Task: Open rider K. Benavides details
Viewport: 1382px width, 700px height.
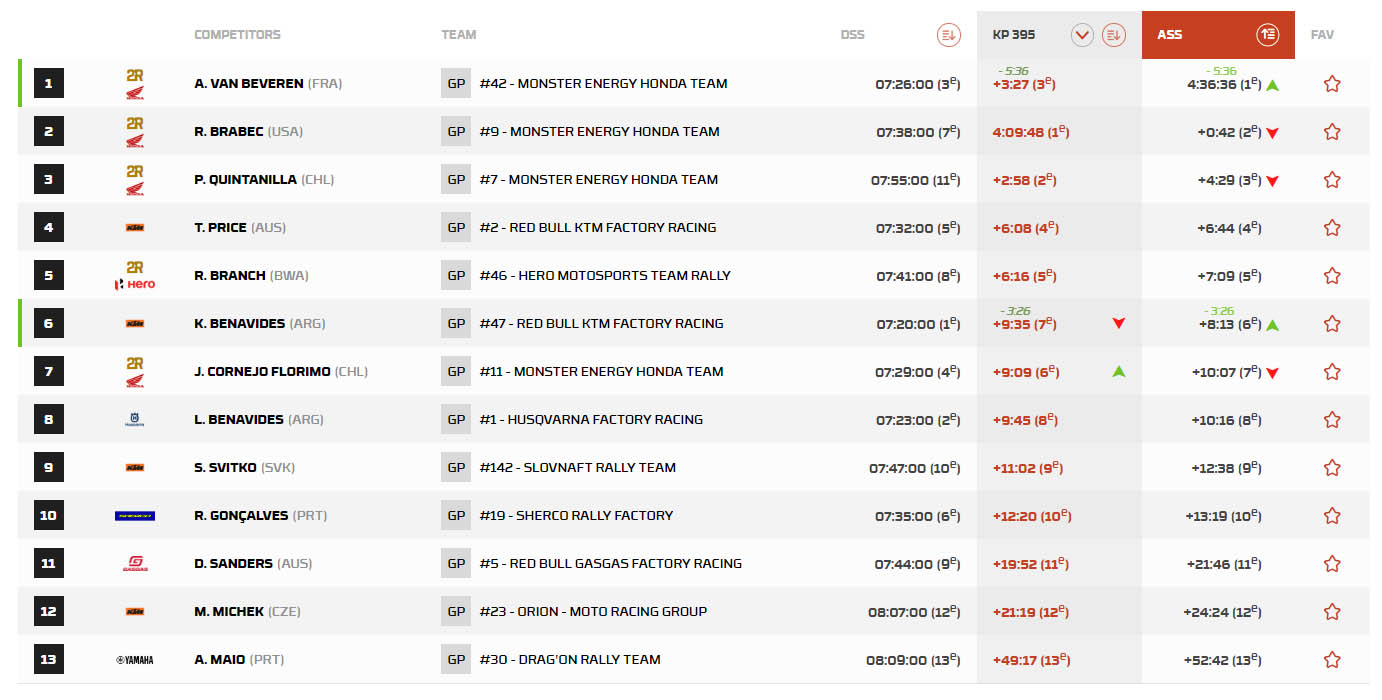Action: [241, 324]
